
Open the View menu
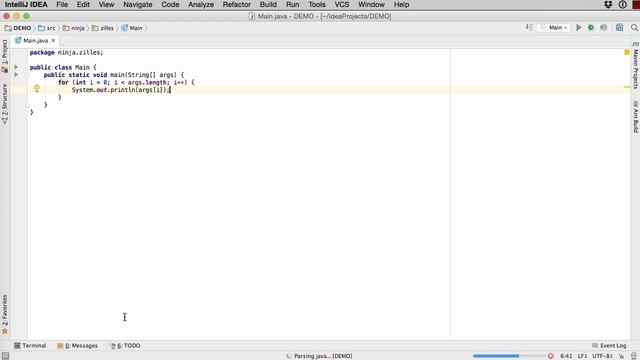click(x=106, y=4)
